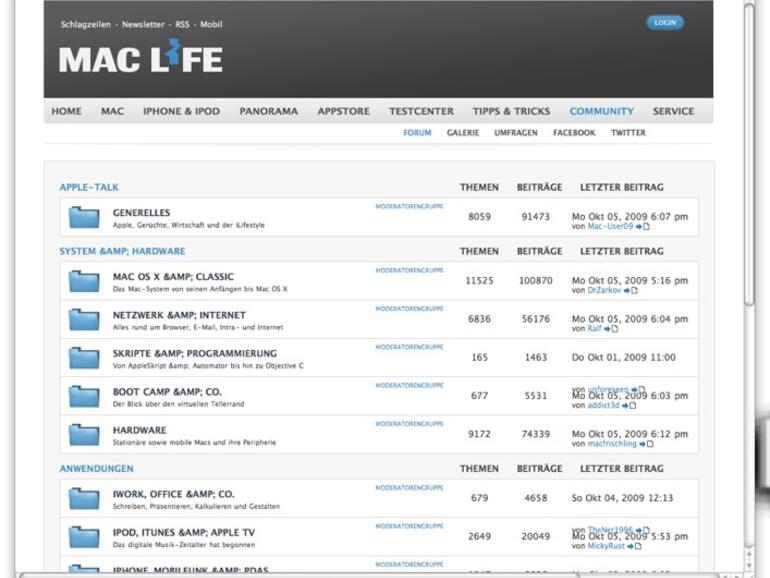Open the Testcenter menu item

(x=421, y=111)
